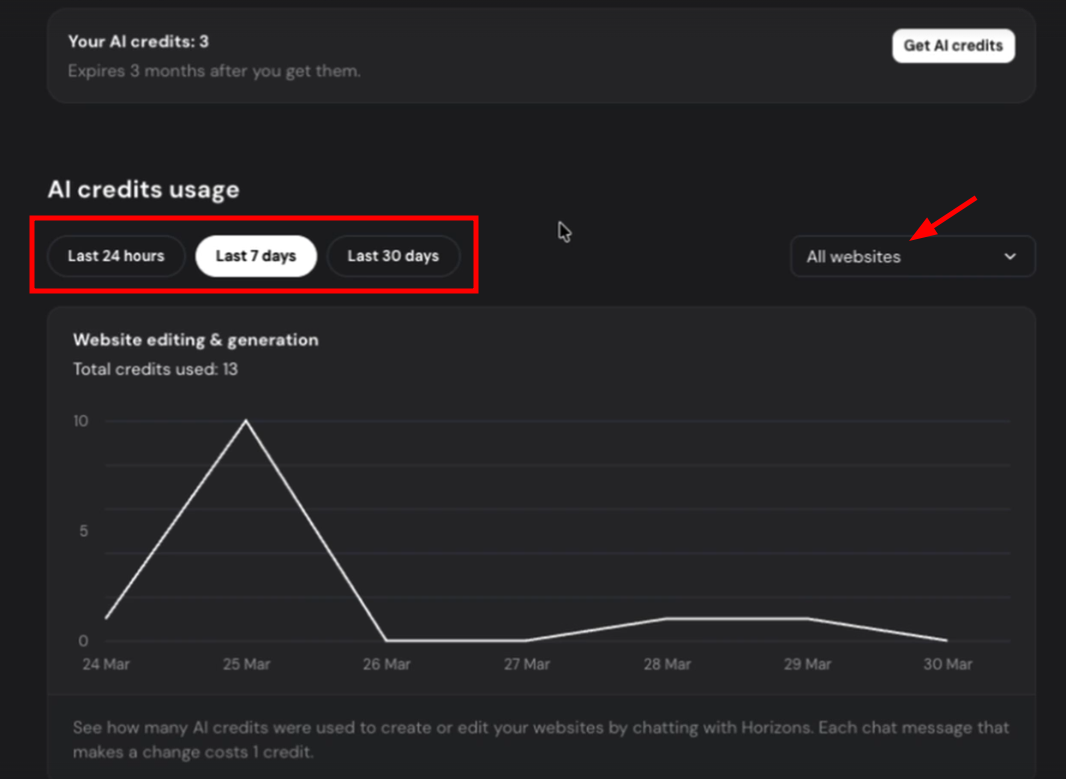Screen dimensions: 1066x779
Task: Click the chart line point at 28 Mar
Action: click(x=666, y=618)
